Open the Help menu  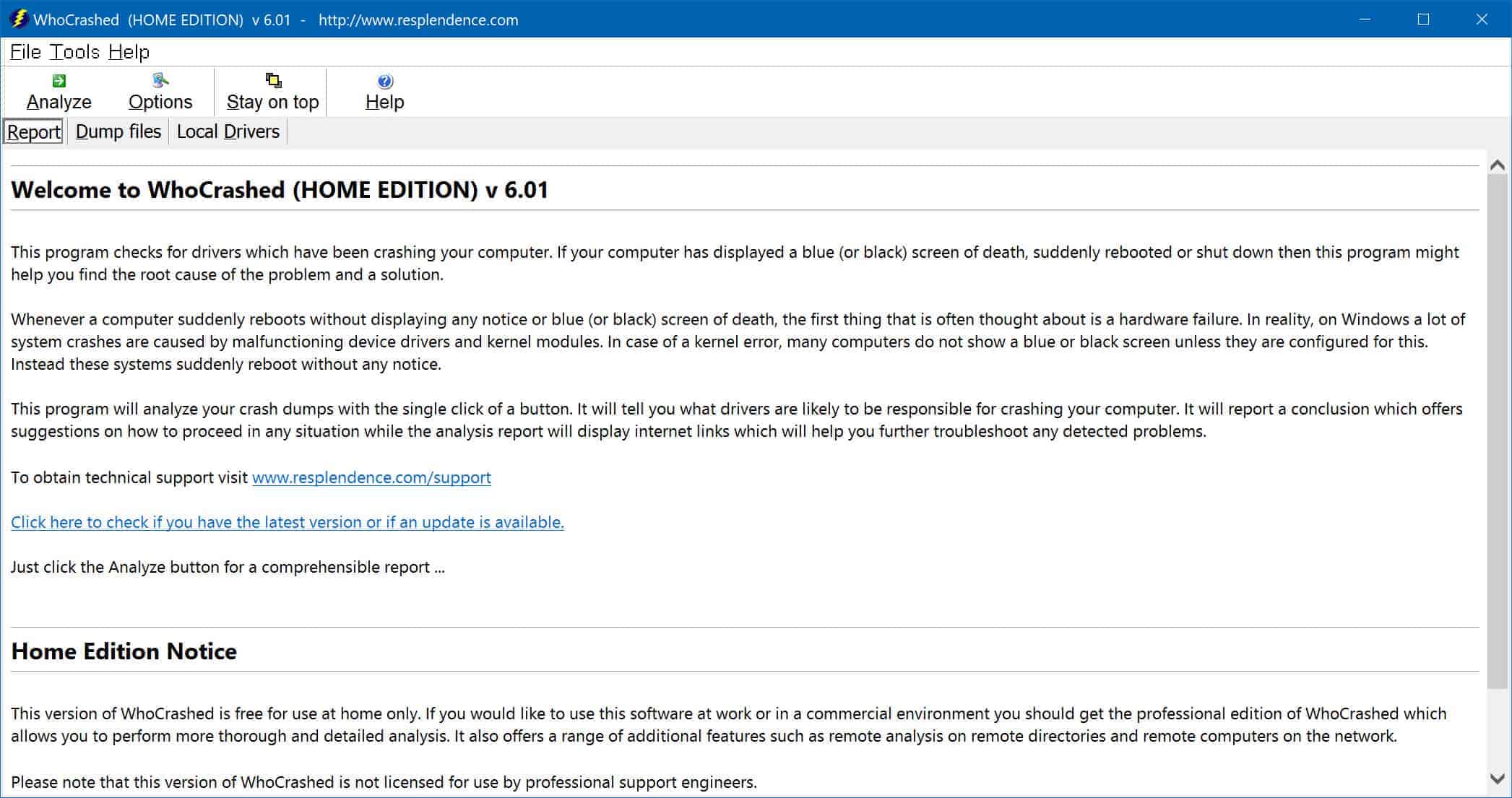[x=130, y=51]
